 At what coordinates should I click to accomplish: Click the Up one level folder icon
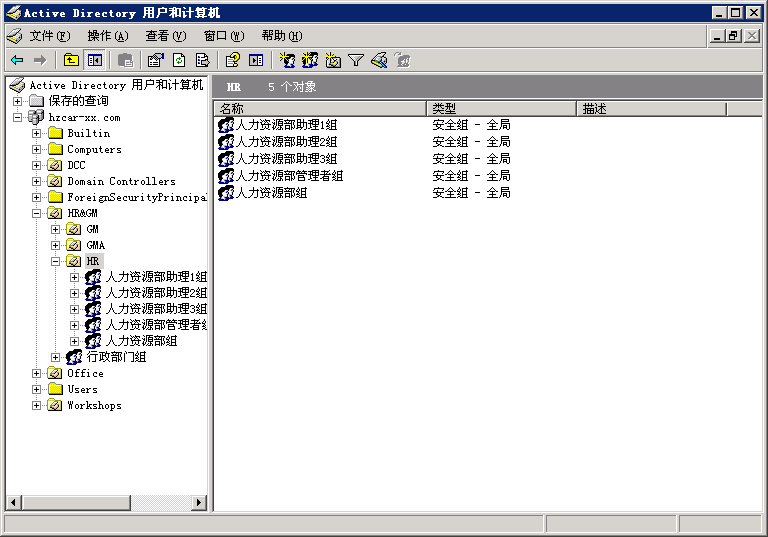[x=71, y=61]
